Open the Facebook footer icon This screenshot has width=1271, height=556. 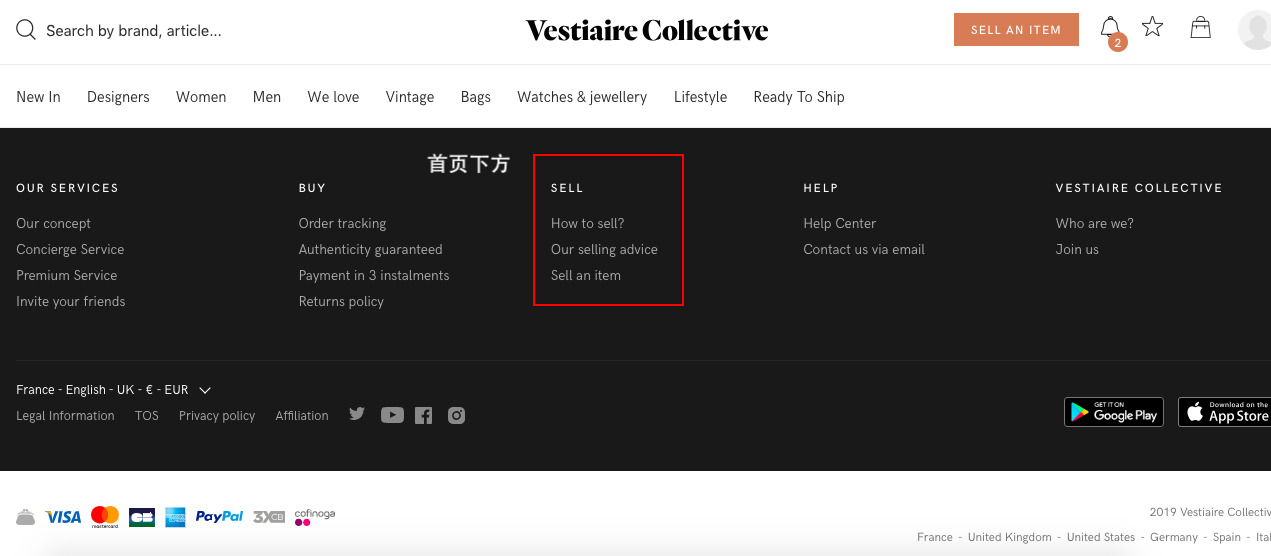[424, 415]
